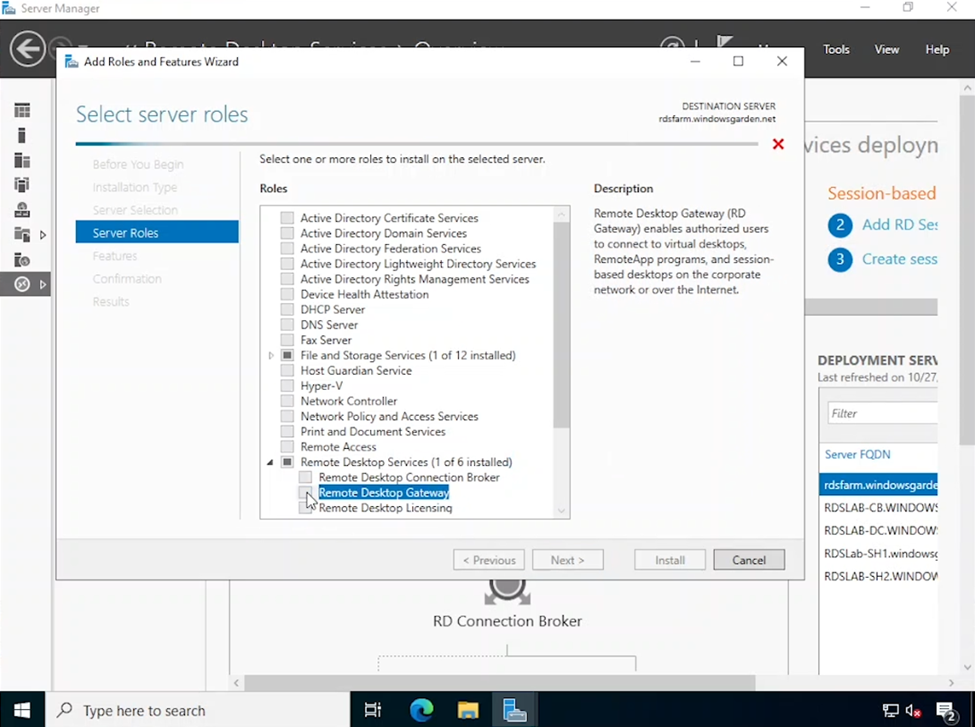Open Microsoft Edge from the taskbar
975x727 pixels.
(x=421, y=710)
